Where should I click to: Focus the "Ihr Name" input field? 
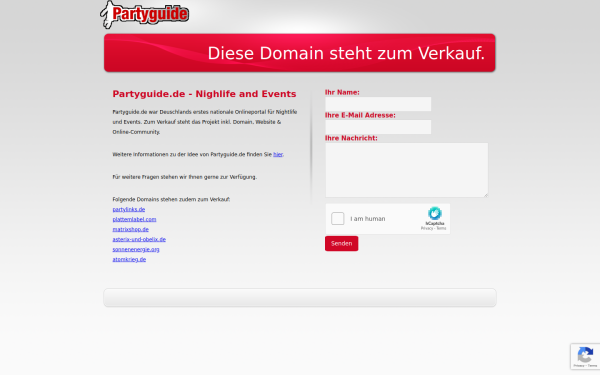(378, 104)
